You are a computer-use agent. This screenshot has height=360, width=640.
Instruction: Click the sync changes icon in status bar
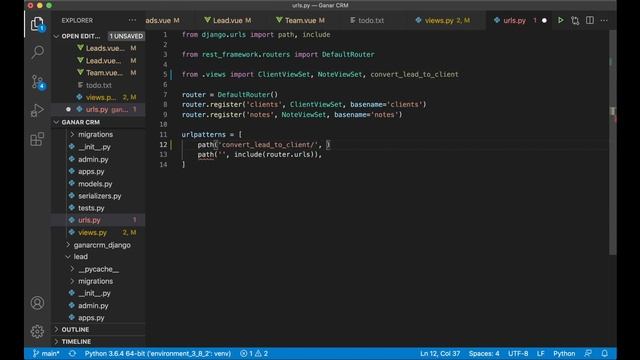72,353
